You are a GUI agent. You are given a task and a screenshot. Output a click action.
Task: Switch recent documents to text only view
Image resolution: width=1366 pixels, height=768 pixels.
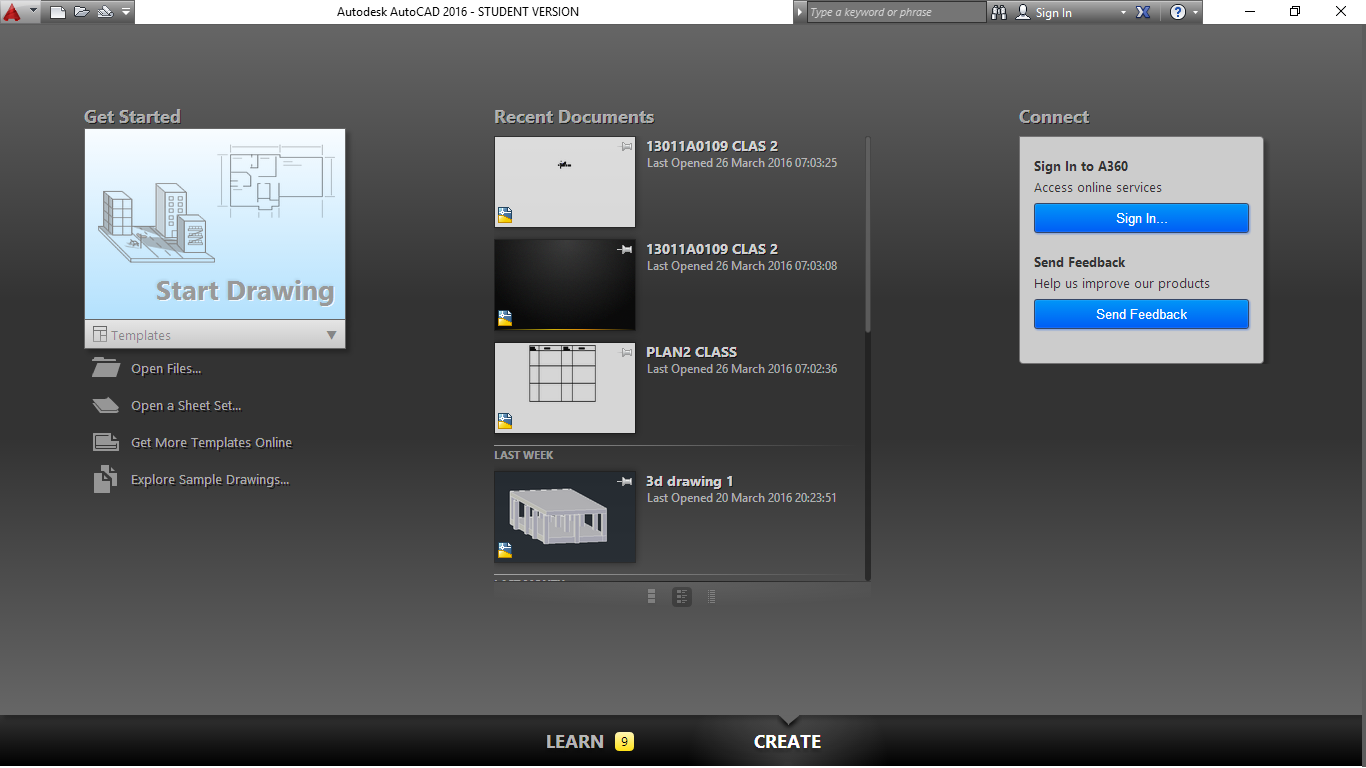coord(712,597)
